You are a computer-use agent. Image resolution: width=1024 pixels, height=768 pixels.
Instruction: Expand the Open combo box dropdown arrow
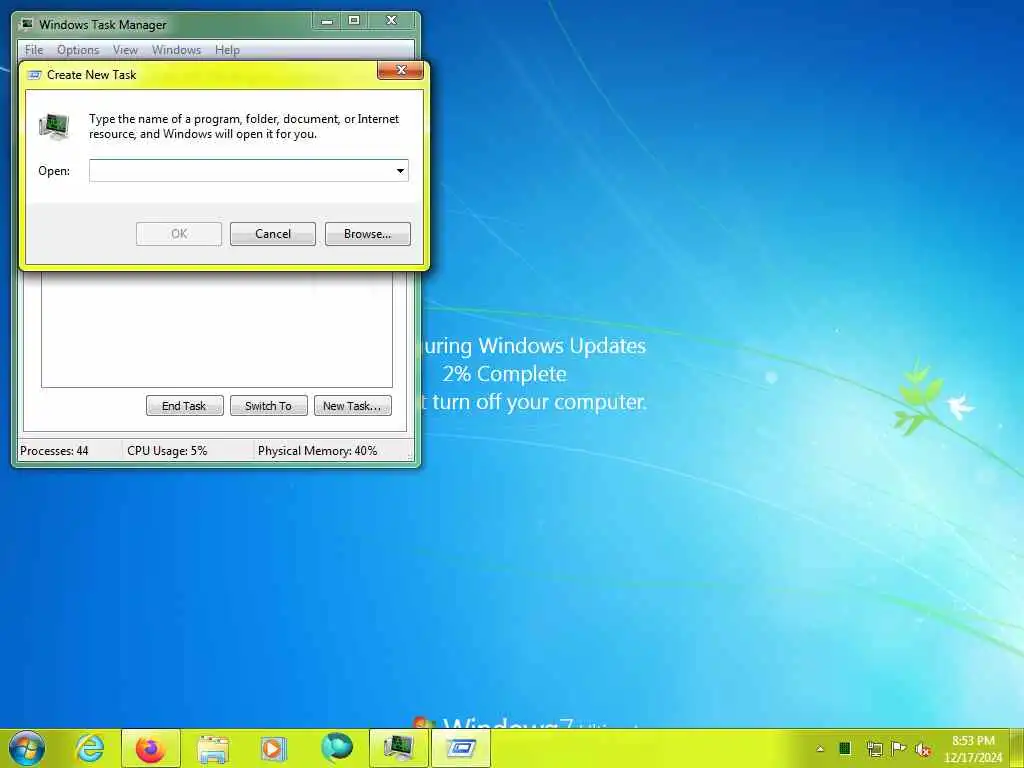400,171
